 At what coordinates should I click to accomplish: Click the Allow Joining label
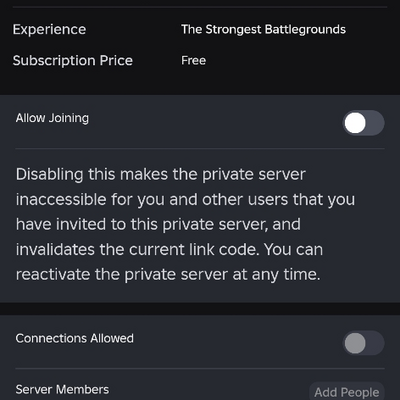coord(52,118)
